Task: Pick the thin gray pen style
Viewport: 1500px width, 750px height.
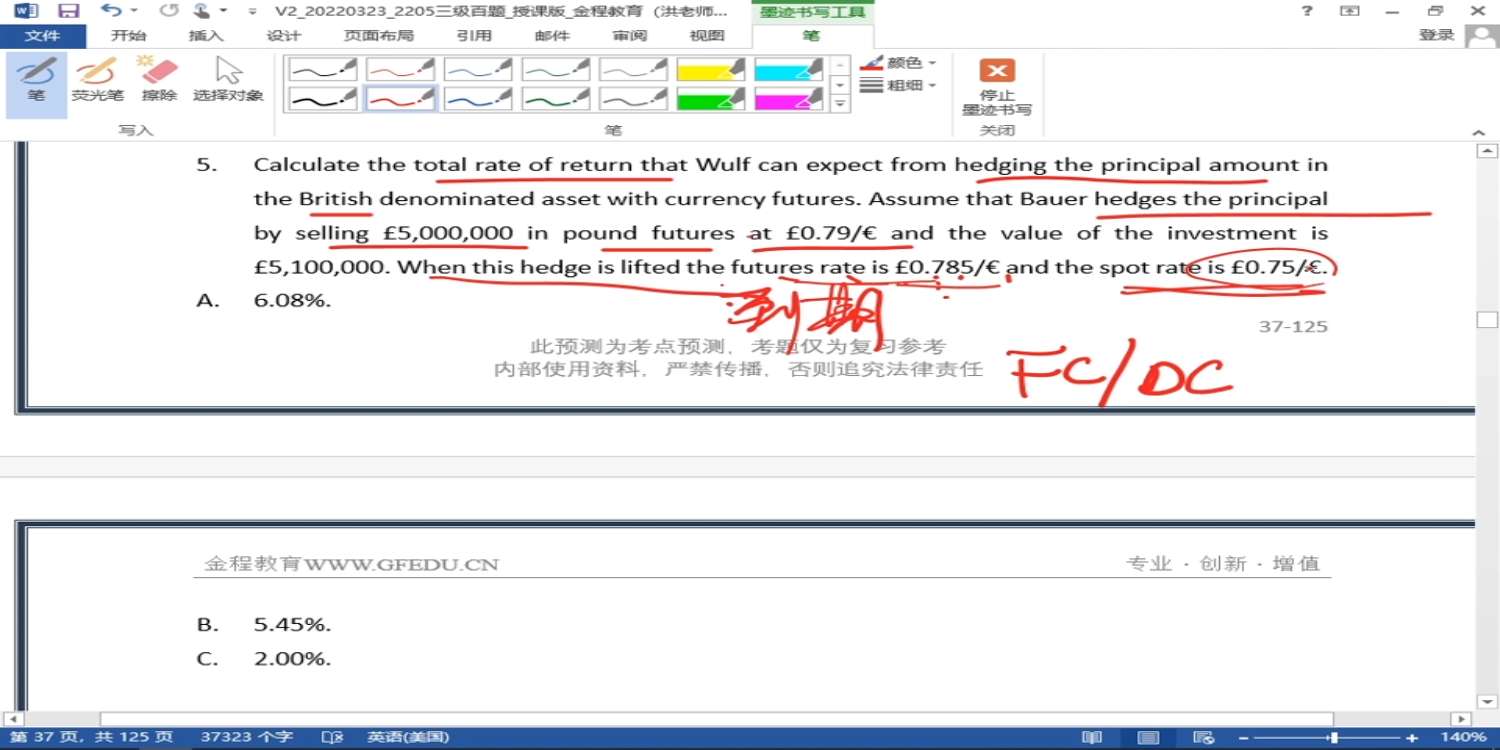Action: [634, 69]
